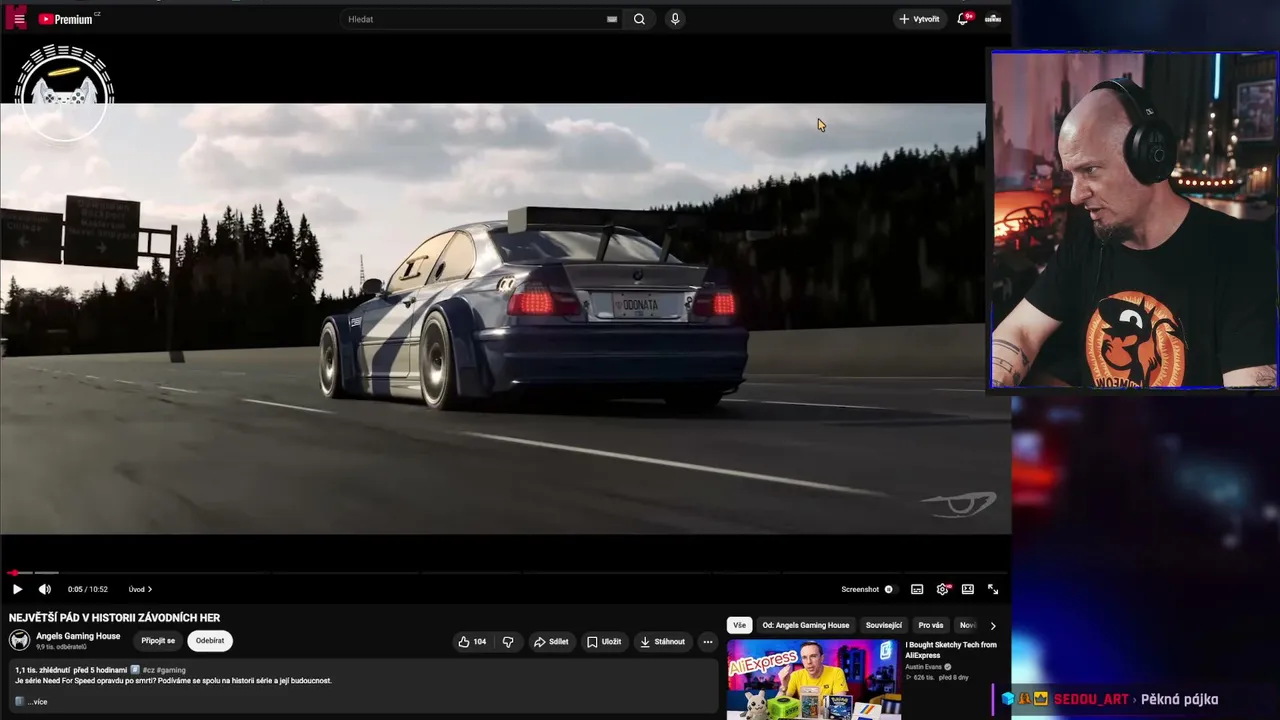Open player settings gear
Screen dimensions: 1280x720
(x=942, y=589)
